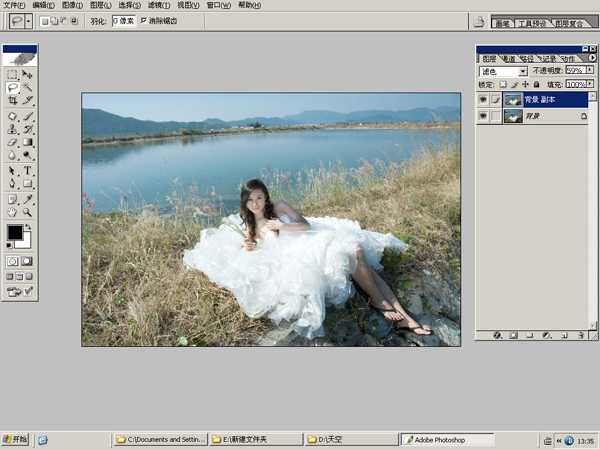Select the Horizontal Type tool
Image resolution: width=600 pixels, height=450 pixels.
[28, 170]
